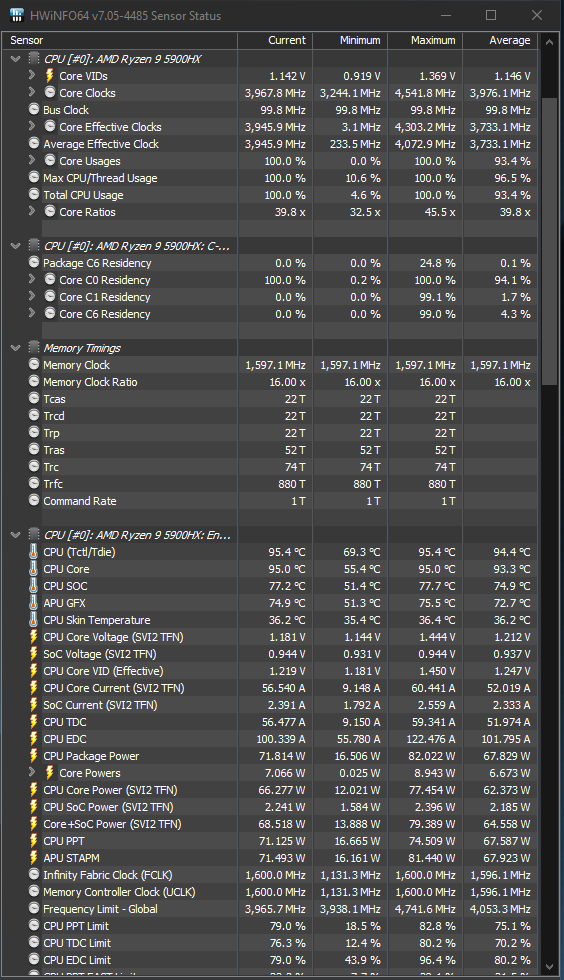This screenshot has width=564, height=980.
Task: Click the lightning icon beside Core VIDs
Action: pyautogui.click(x=50, y=76)
